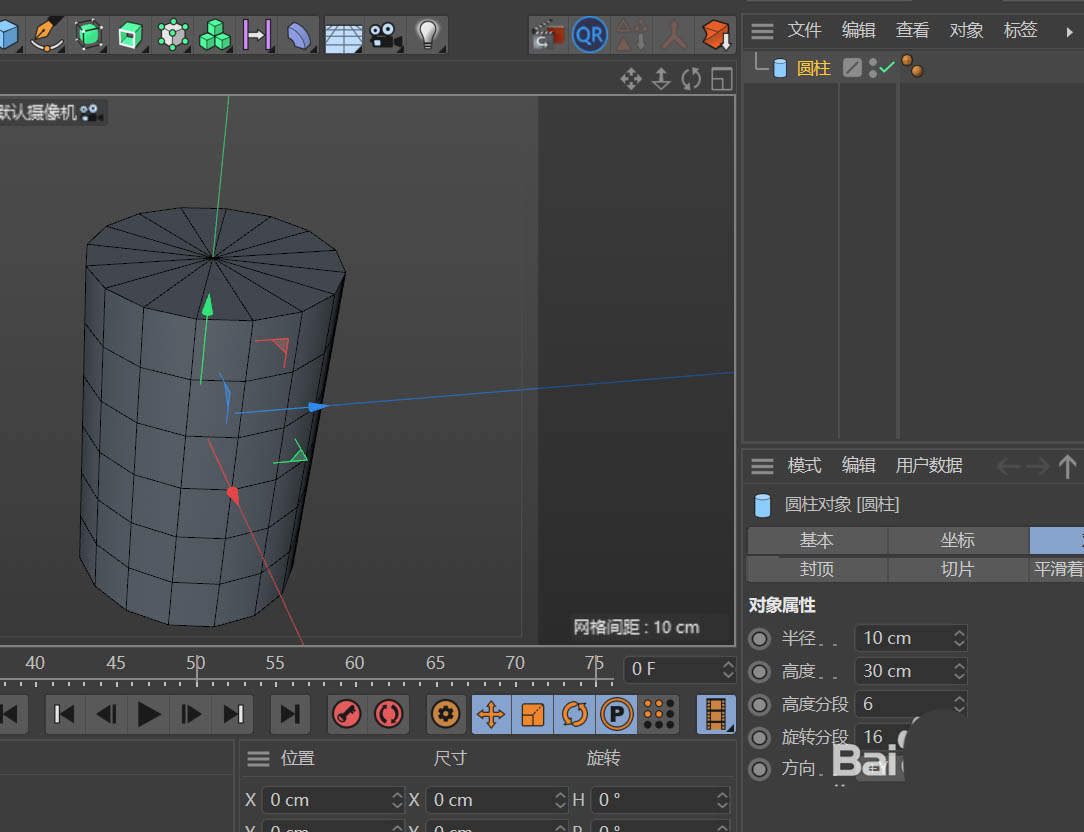The width and height of the screenshot is (1084, 832).
Task: Toggle the 半径 animation circle
Action: [x=760, y=638]
